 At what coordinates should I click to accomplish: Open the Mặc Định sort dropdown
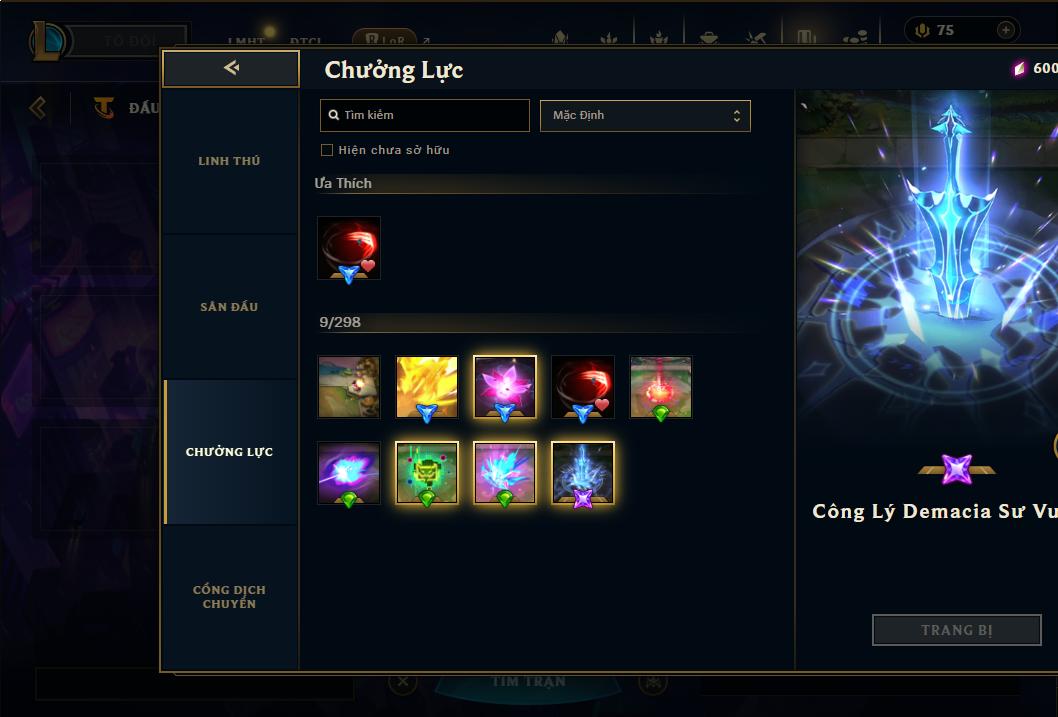point(645,115)
